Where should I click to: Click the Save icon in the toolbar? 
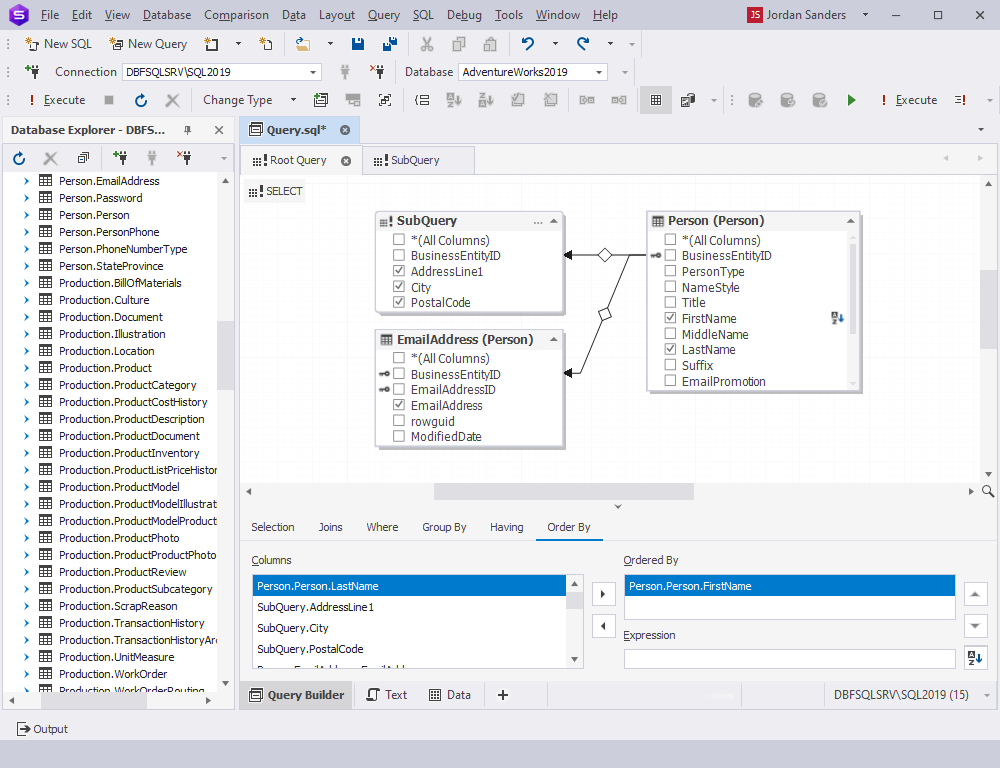357,44
